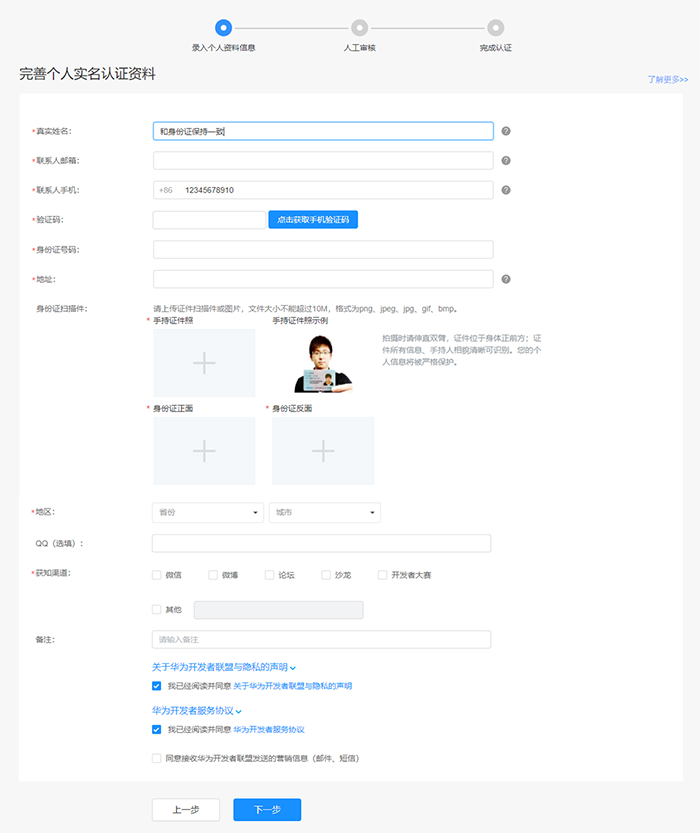Expand 华为开发者服务协议 section
The image size is (700, 833).
coord(197,711)
